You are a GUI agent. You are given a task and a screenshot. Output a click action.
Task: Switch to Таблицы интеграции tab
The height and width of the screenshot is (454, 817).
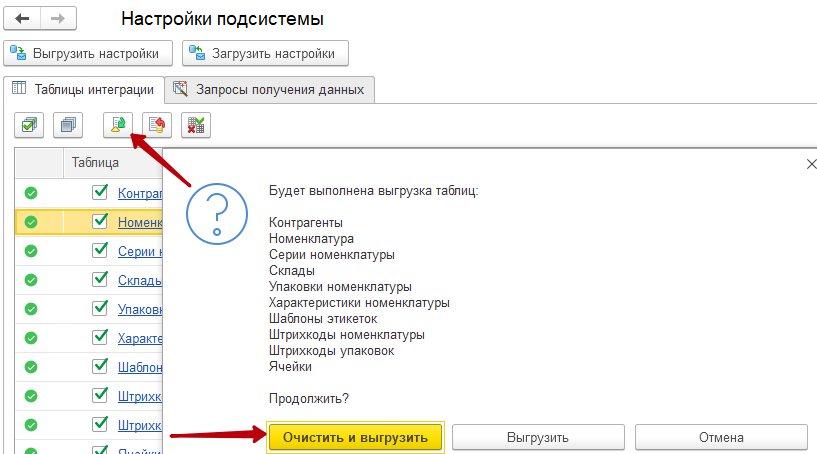click(83, 90)
